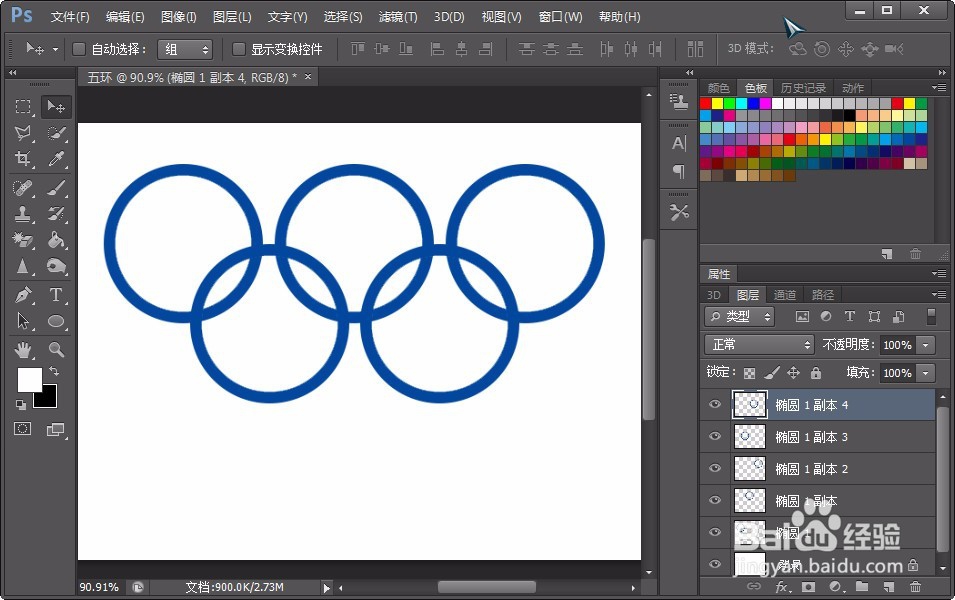Select the 椭圆 1 副本 3 layer name
The height and width of the screenshot is (600, 955).
coord(811,437)
